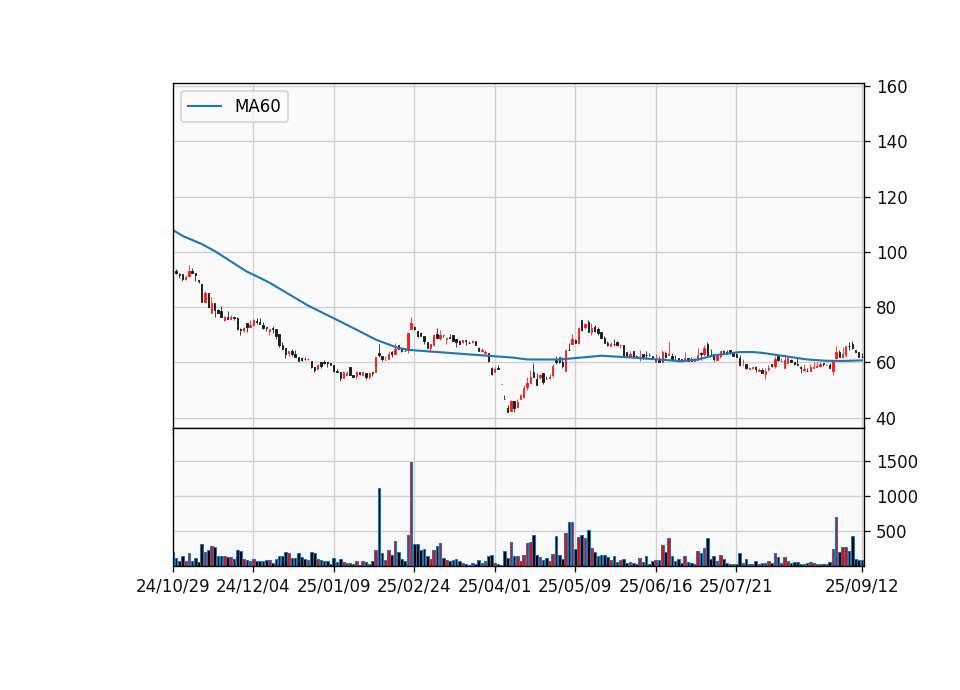Click the 60 price axis label
Viewport: 960px width, 690px height.
point(887,363)
